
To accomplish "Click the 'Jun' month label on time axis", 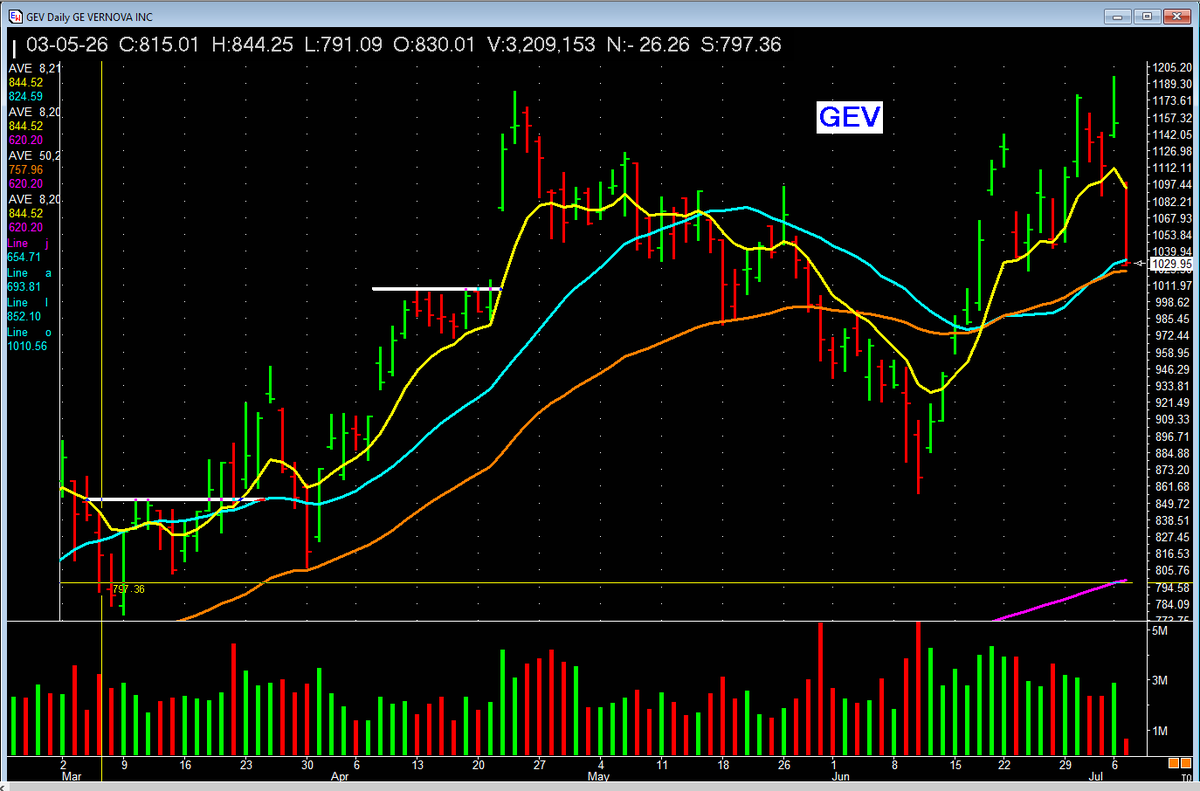I will (x=841, y=776).
